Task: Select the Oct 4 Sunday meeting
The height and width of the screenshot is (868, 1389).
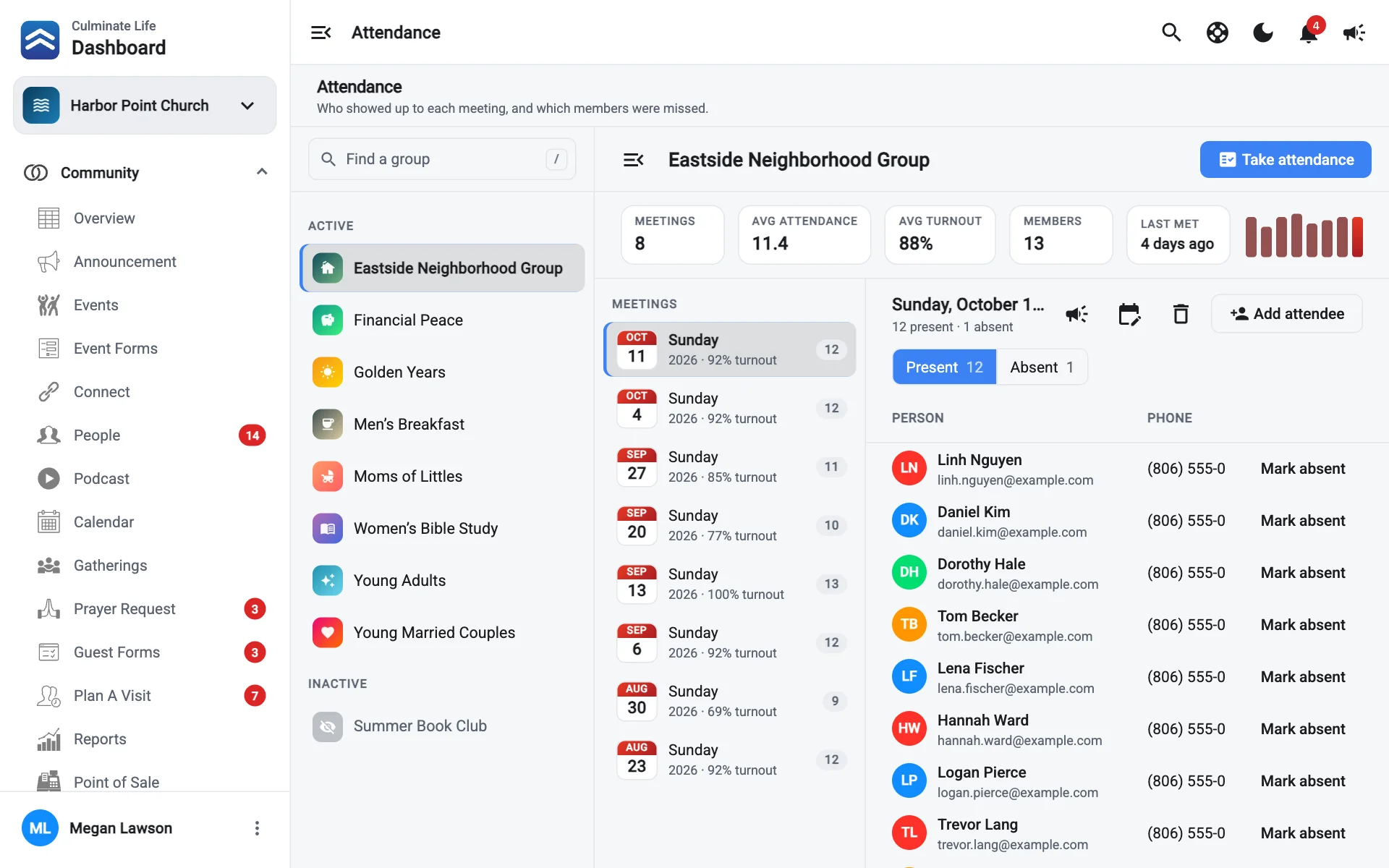Action: pyautogui.click(x=730, y=408)
